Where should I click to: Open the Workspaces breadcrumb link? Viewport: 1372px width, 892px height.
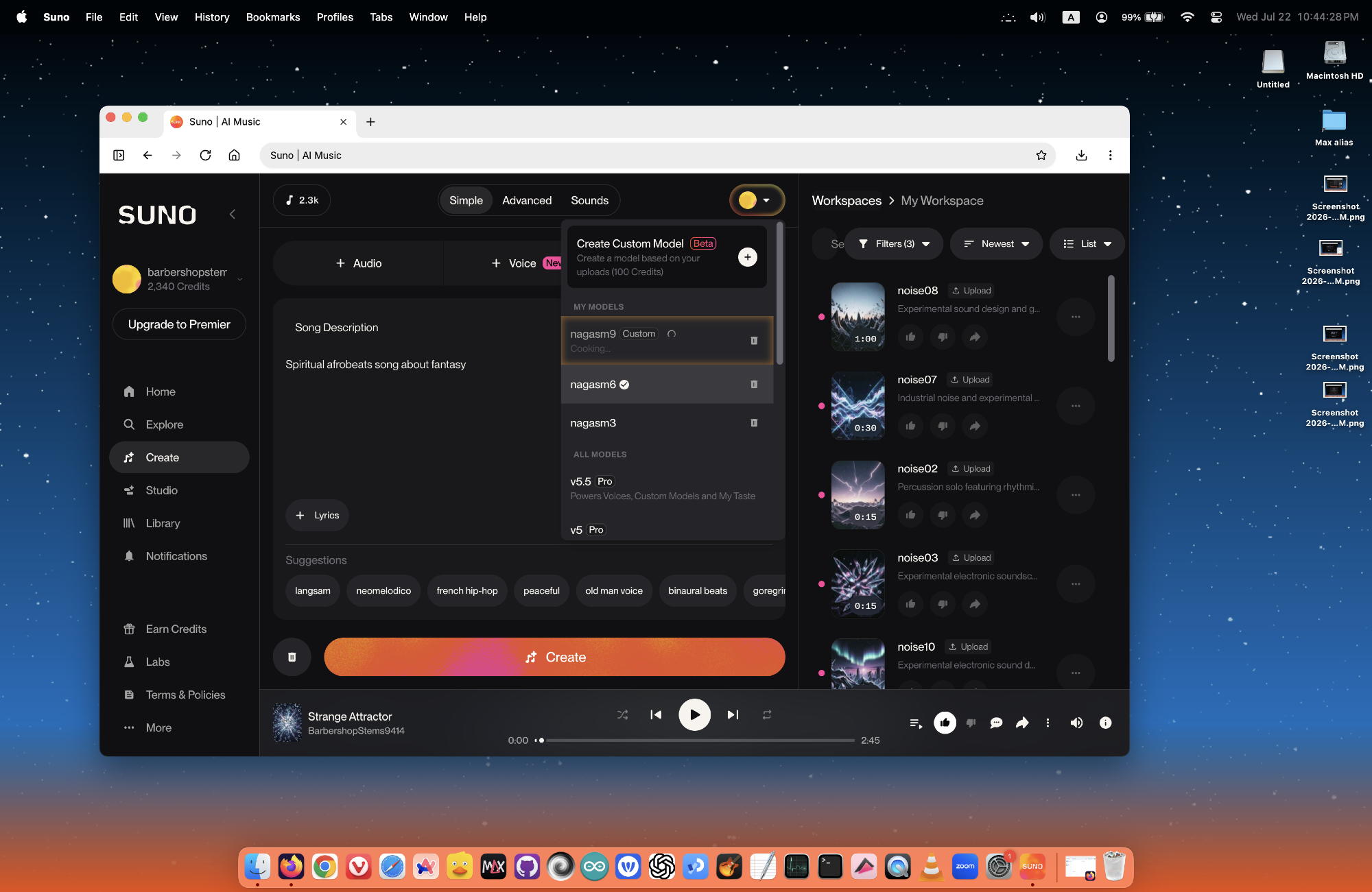(847, 200)
